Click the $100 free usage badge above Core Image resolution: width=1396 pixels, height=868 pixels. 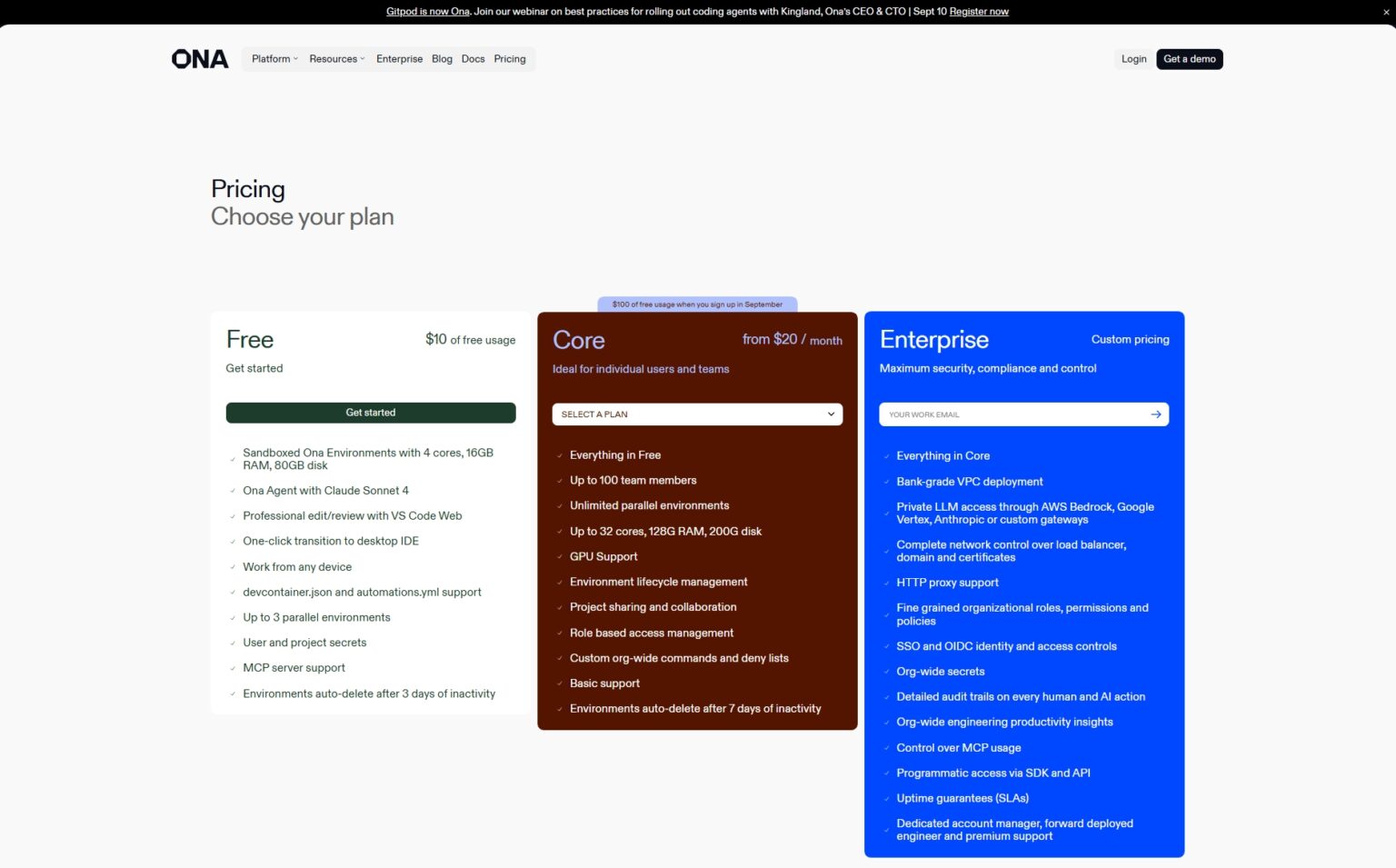(x=696, y=304)
